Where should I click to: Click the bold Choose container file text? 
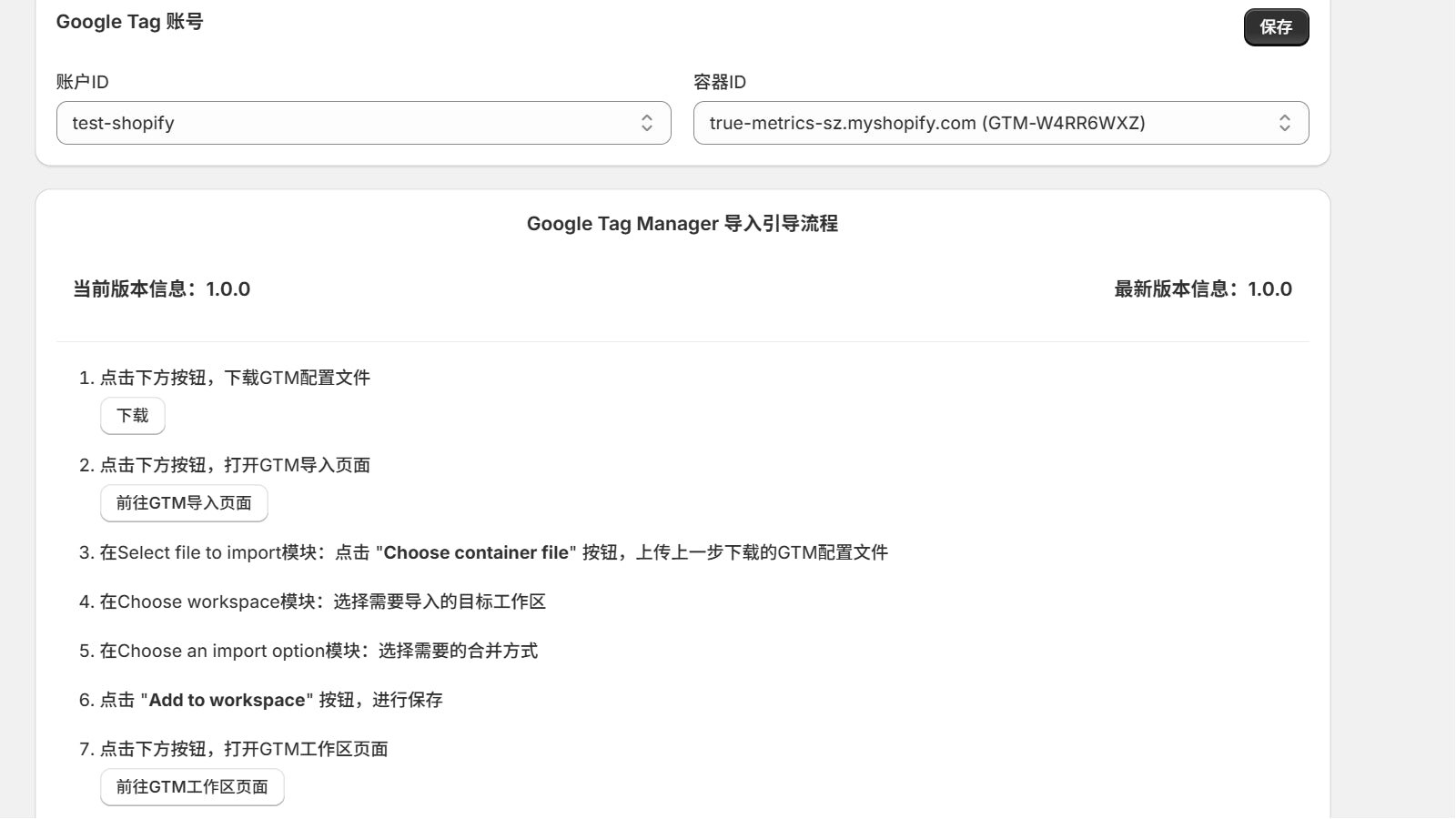tap(476, 552)
